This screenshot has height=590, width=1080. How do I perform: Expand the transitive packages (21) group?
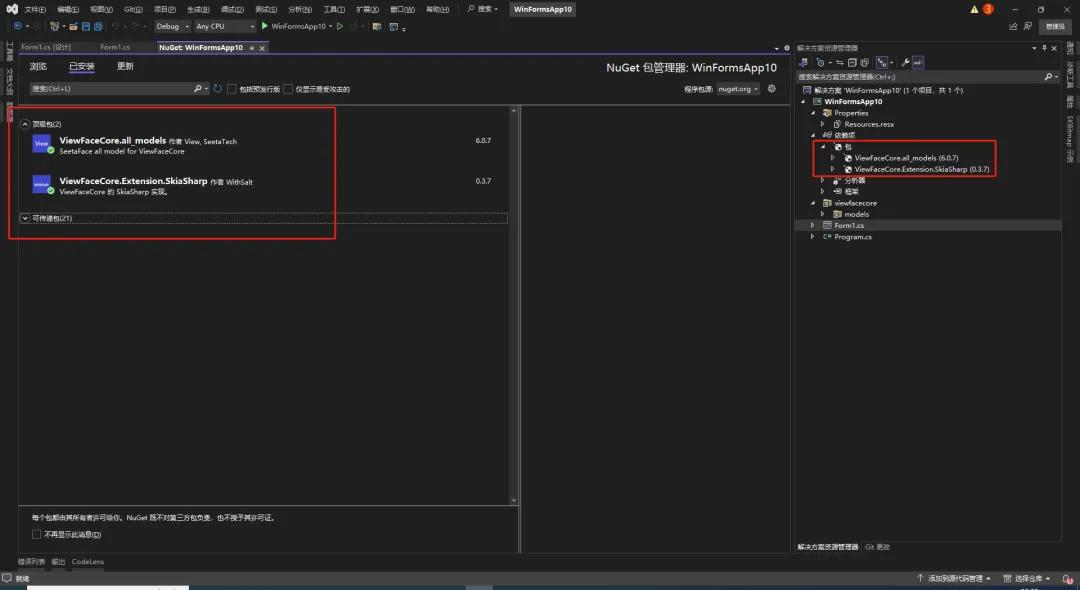point(25,218)
